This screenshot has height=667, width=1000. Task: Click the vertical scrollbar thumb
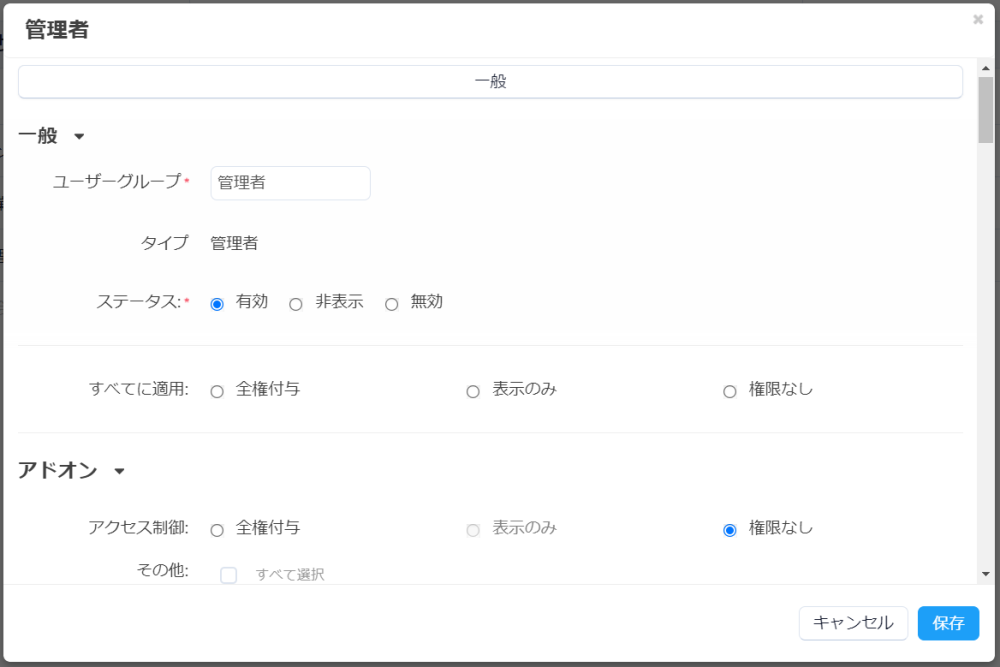tap(985, 110)
